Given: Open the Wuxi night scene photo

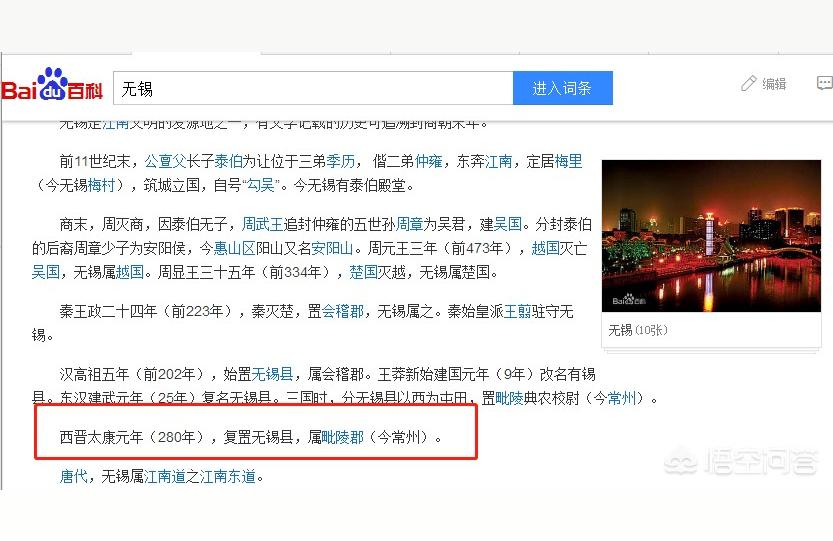Looking at the screenshot, I should pos(711,236).
